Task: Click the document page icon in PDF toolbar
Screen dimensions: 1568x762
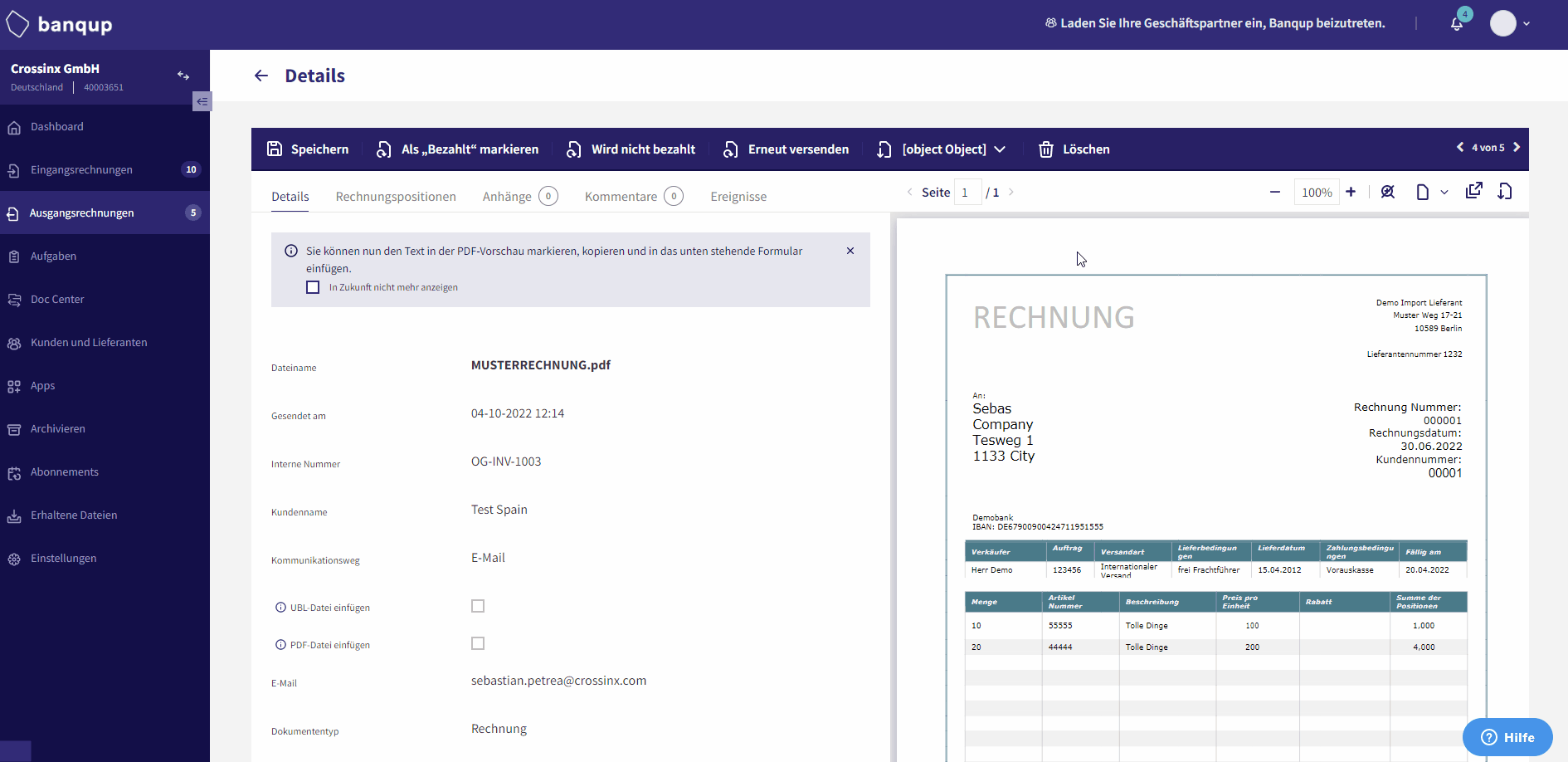Action: pos(1423,193)
